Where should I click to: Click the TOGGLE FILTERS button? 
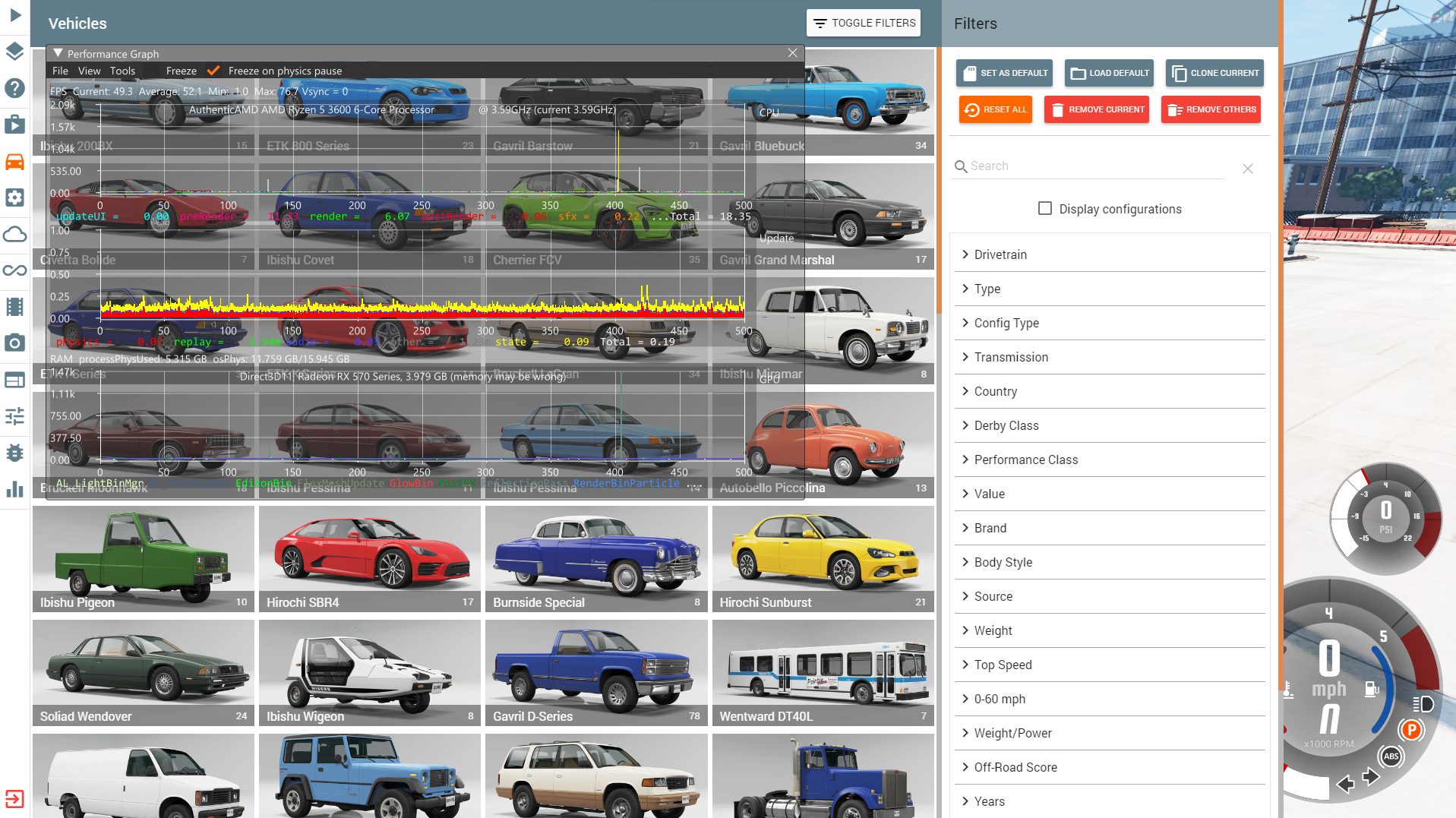(864, 23)
